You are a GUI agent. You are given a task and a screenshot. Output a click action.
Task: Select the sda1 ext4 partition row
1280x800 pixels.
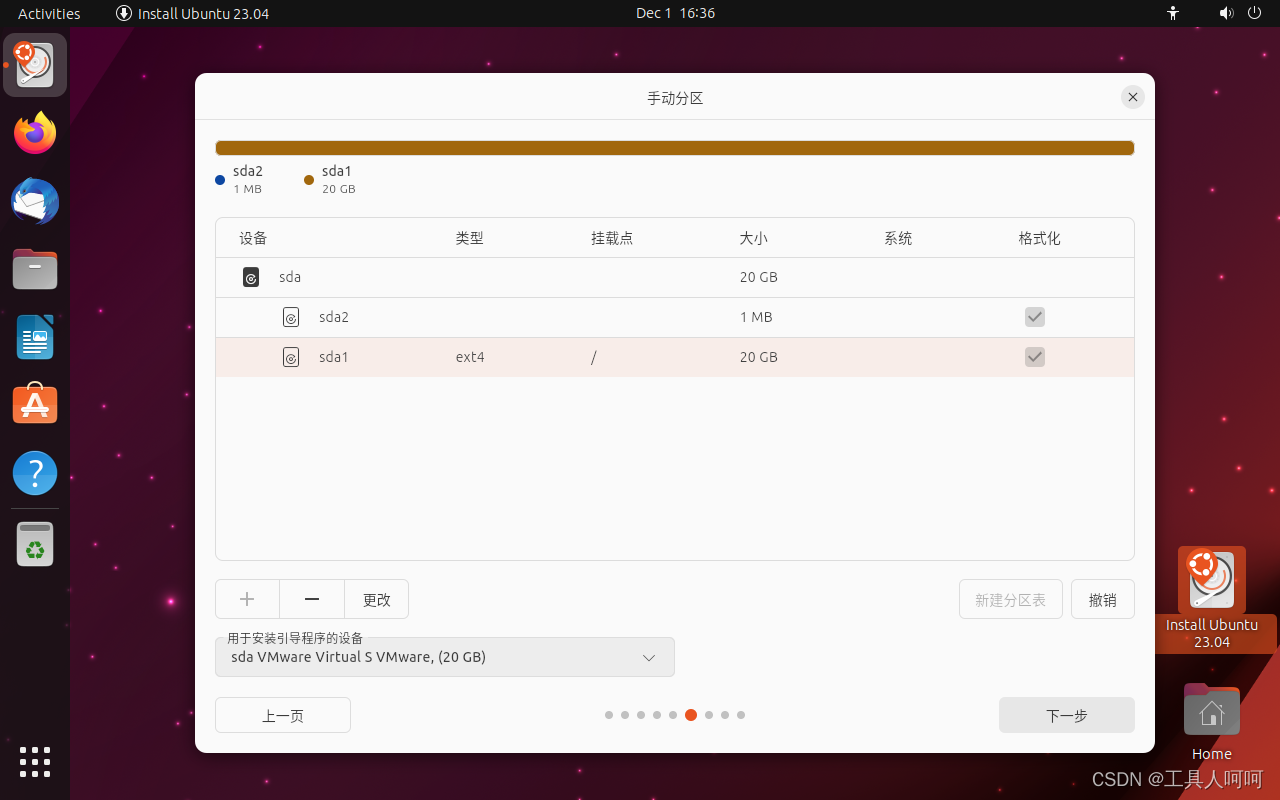tap(675, 357)
